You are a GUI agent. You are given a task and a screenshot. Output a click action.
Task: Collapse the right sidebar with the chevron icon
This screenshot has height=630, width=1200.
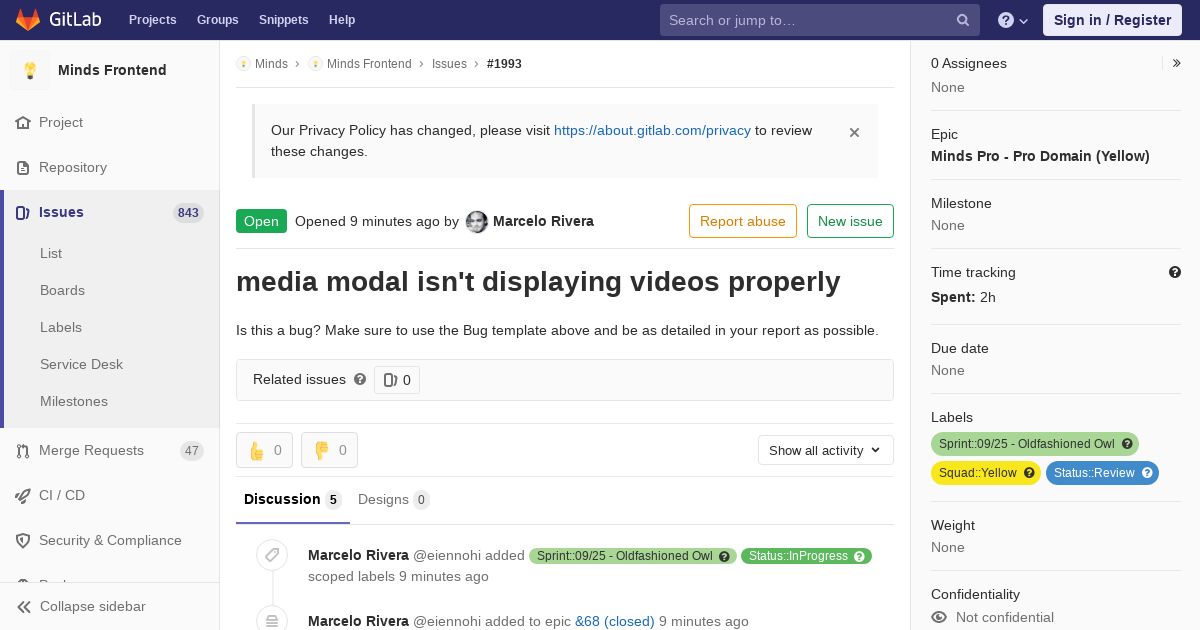click(1177, 63)
